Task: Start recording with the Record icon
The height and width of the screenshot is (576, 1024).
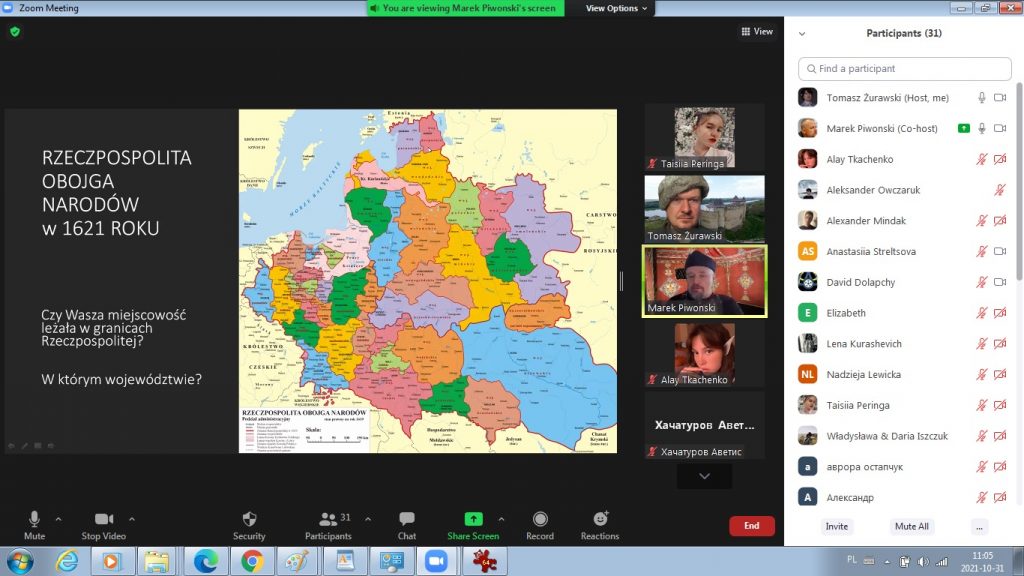Action: (x=540, y=519)
